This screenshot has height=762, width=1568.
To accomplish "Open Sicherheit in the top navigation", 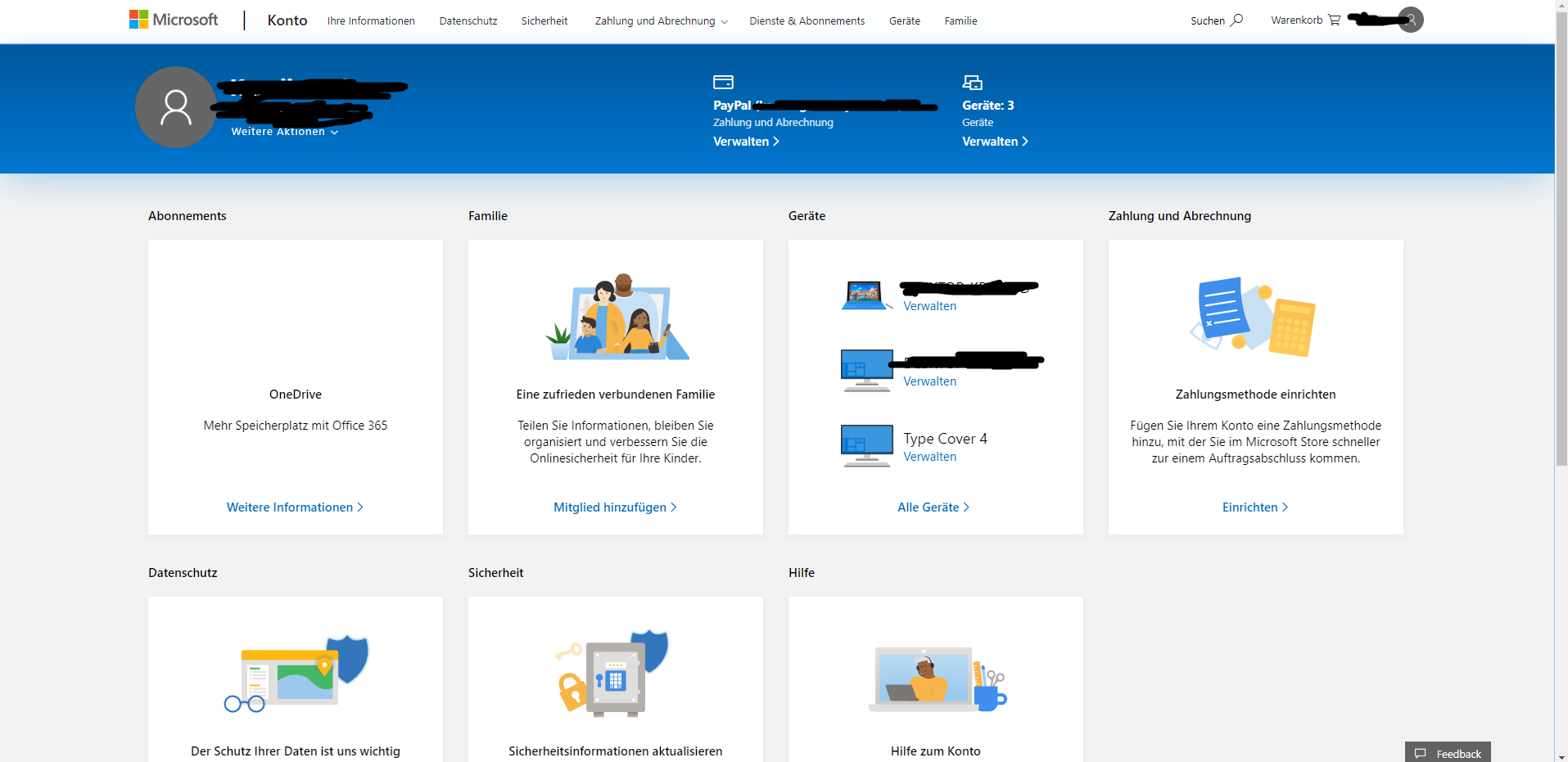I will [x=545, y=21].
